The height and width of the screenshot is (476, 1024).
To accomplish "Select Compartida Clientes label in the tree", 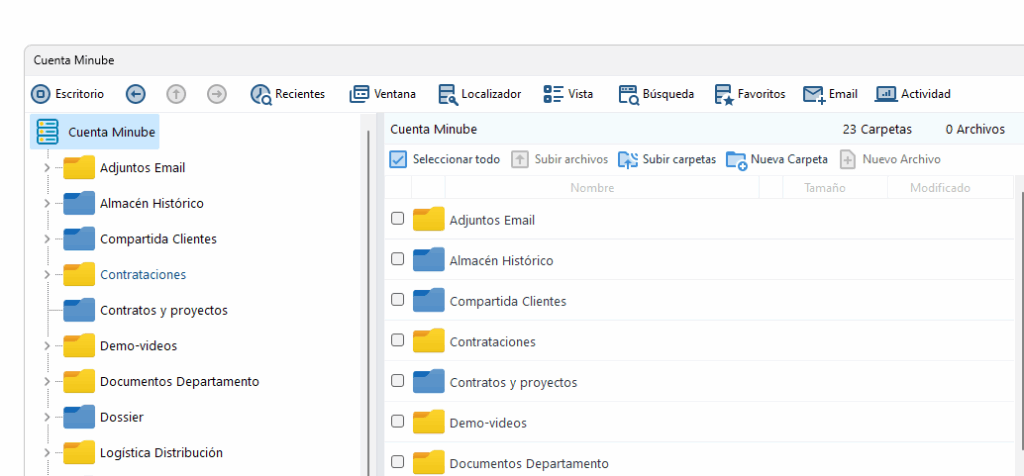I will (158, 239).
